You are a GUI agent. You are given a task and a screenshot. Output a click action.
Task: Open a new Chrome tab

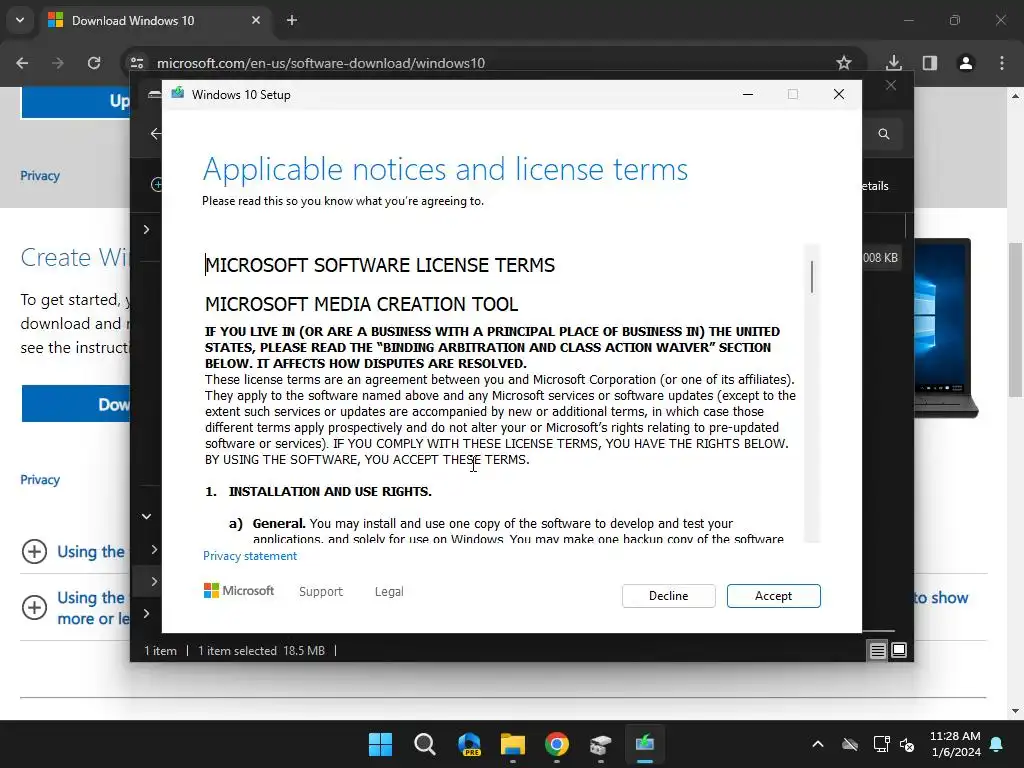(x=292, y=20)
